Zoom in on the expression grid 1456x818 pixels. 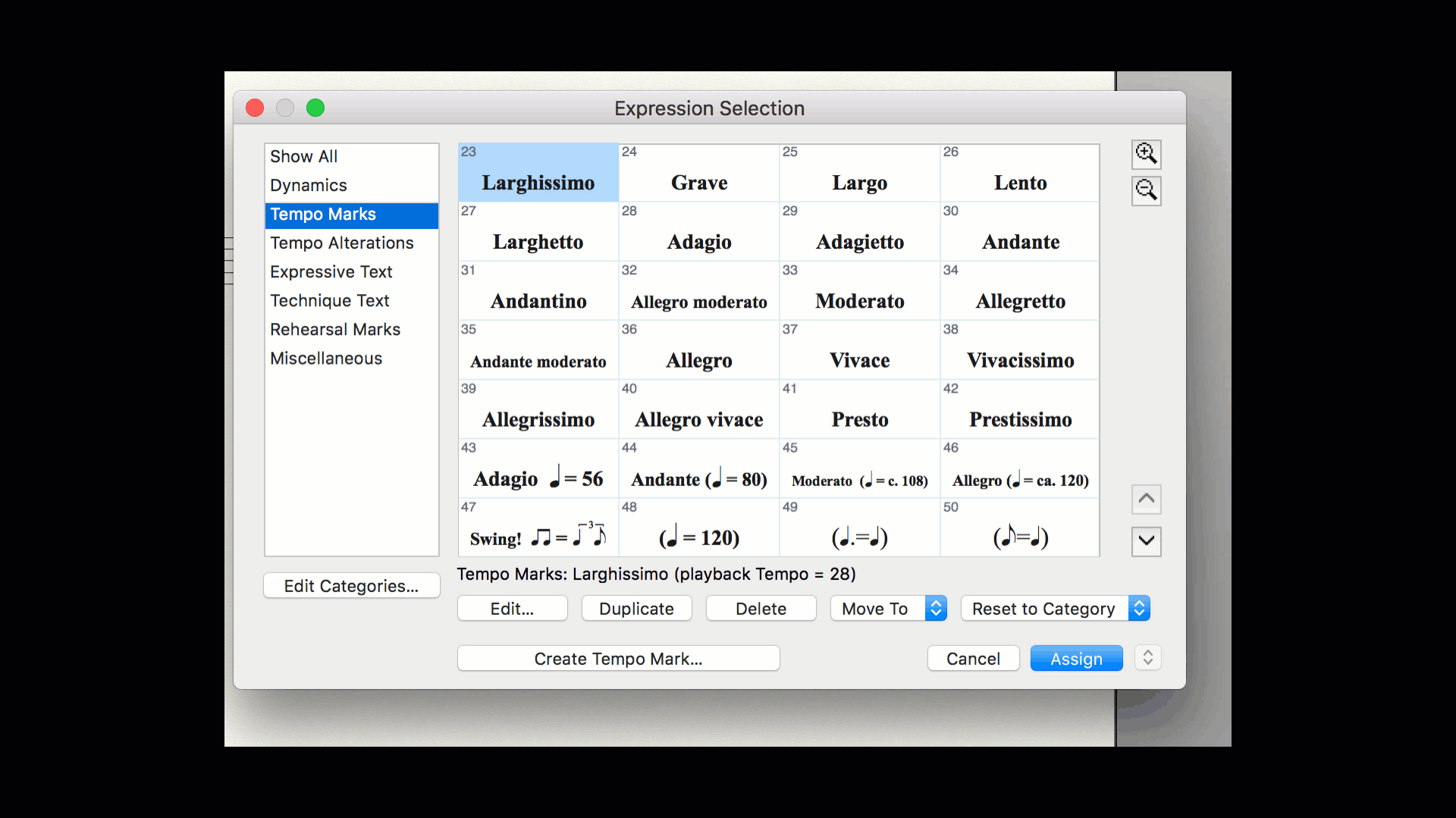click(x=1146, y=154)
